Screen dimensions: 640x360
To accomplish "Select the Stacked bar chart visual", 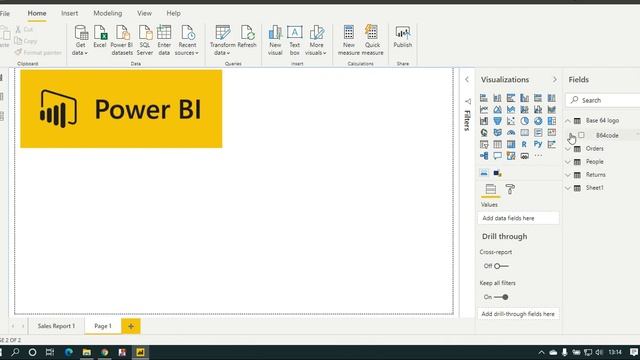I will [x=484, y=98].
